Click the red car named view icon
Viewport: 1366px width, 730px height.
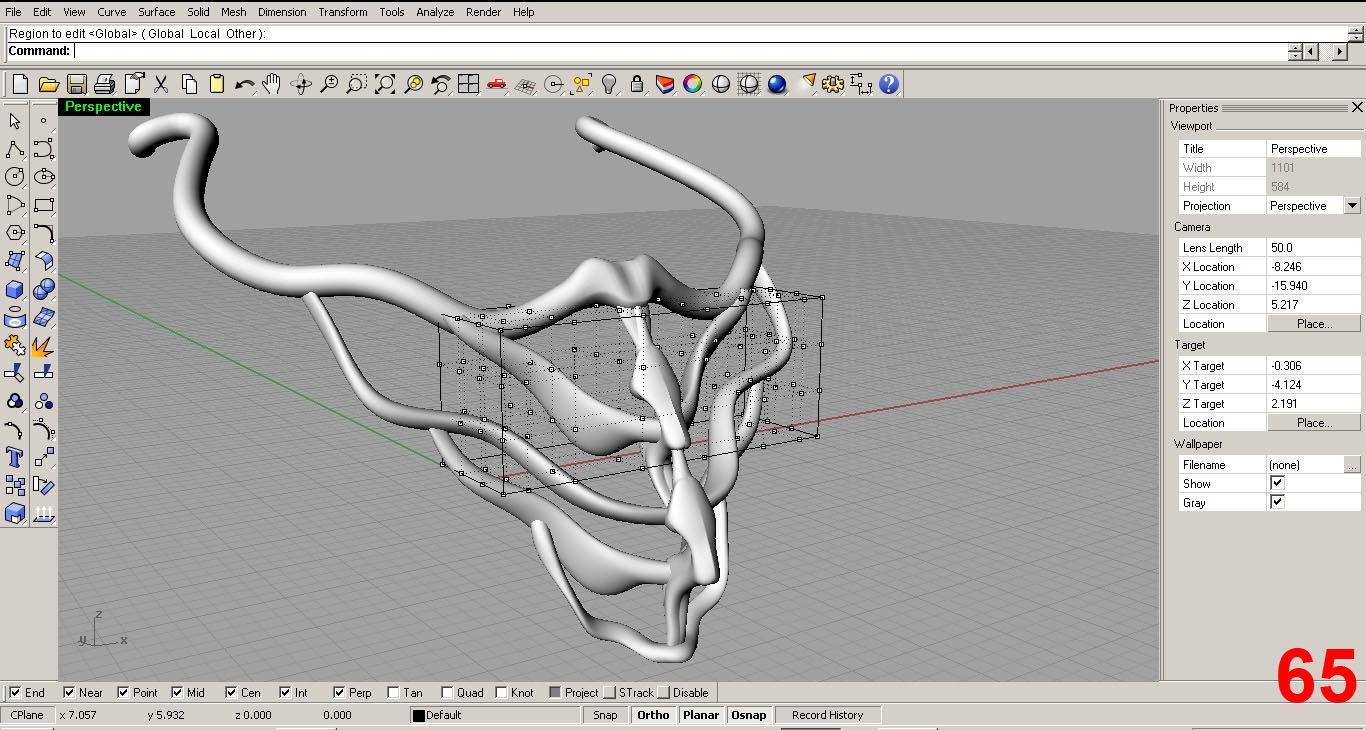pyautogui.click(x=496, y=84)
